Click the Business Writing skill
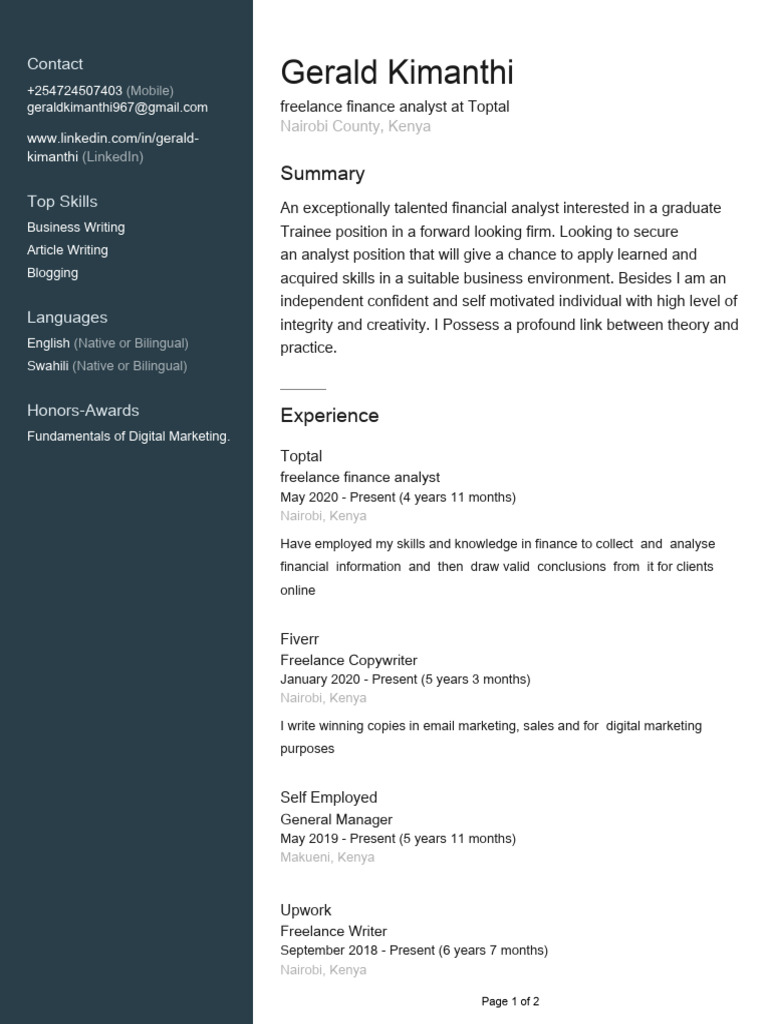Screen dimensions: 768x1024 (x=76, y=227)
